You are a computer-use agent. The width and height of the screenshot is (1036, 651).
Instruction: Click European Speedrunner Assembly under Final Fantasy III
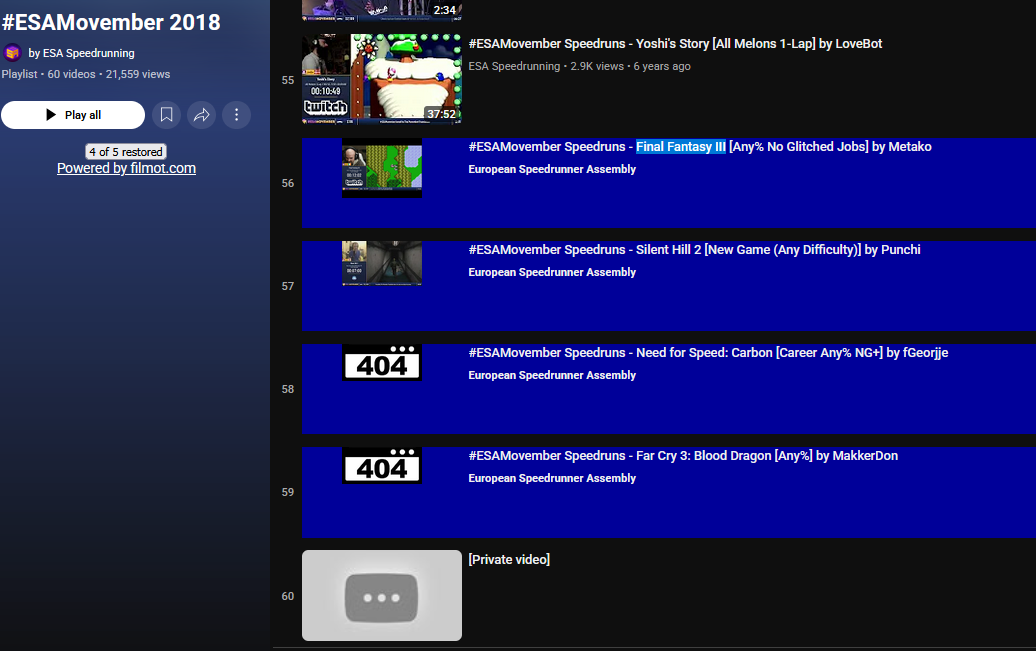pyautogui.click(x=552, y=169)
